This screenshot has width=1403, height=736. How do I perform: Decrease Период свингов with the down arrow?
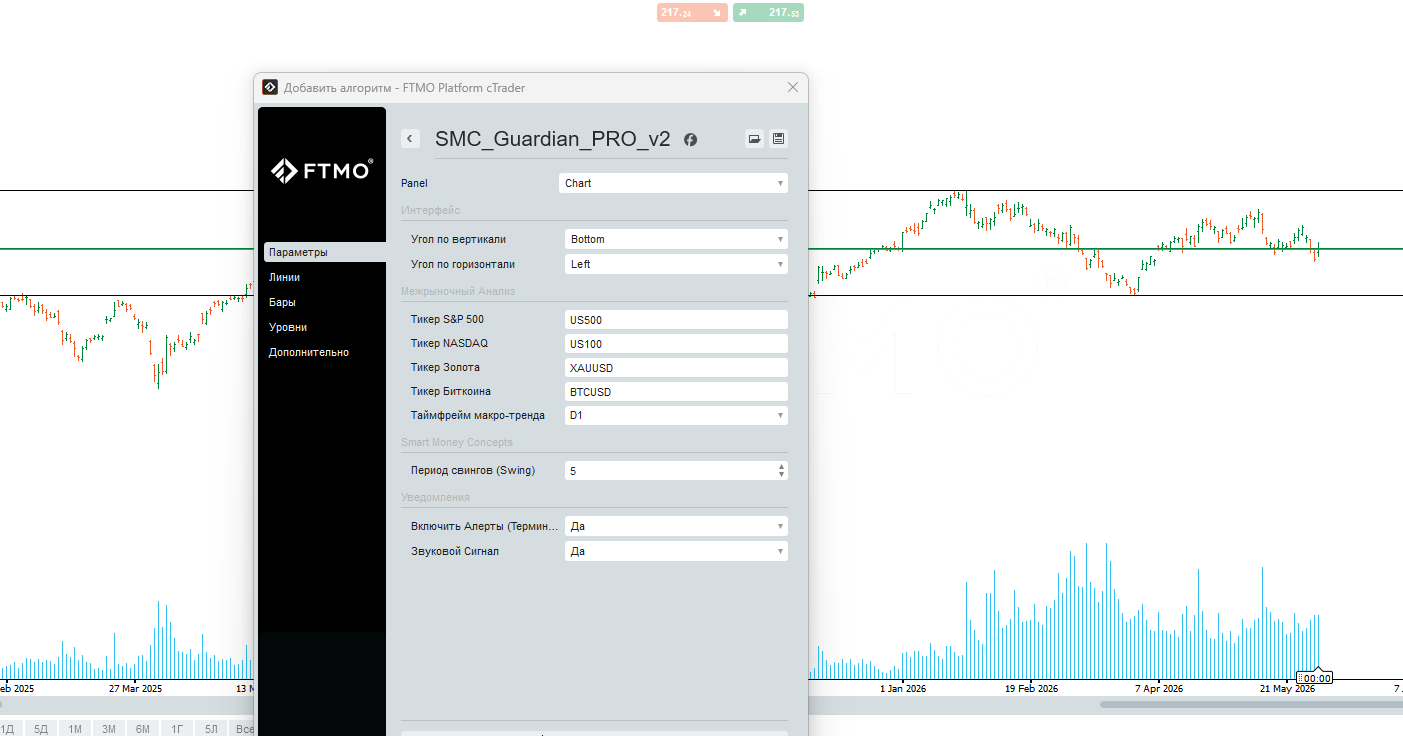pyautogui.click(x=781, y=475)
